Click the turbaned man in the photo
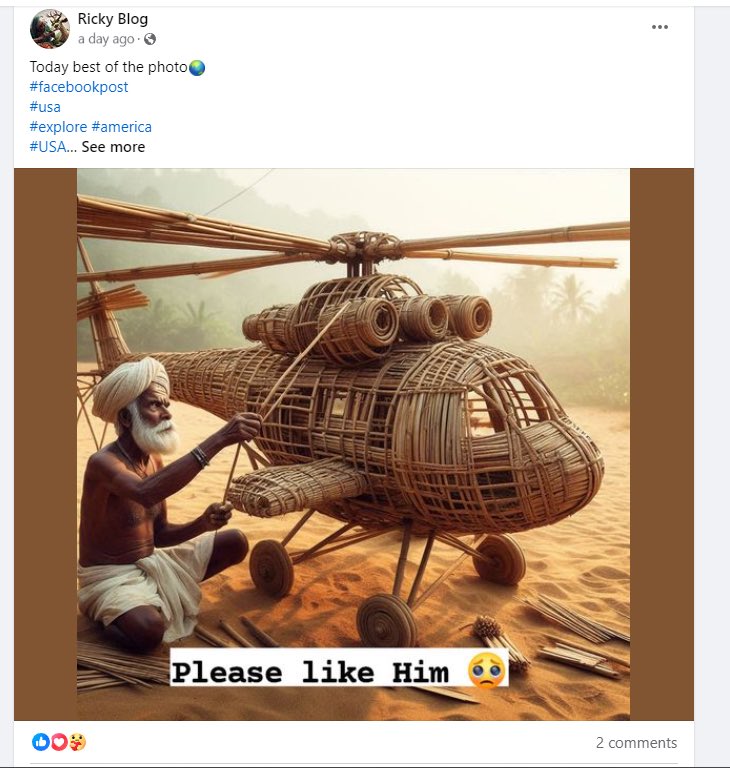This screenshot has height=768, width=730. point(150,500)
